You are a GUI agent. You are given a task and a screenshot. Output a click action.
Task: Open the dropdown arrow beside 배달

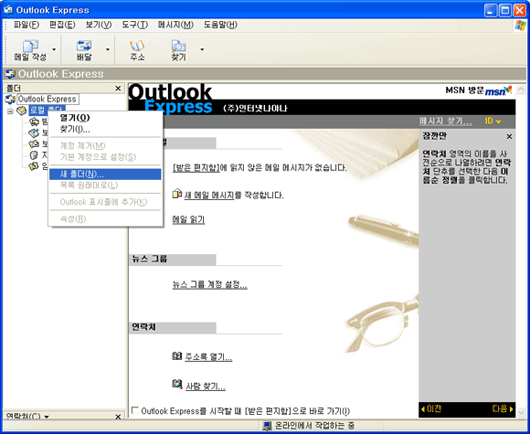108,49
